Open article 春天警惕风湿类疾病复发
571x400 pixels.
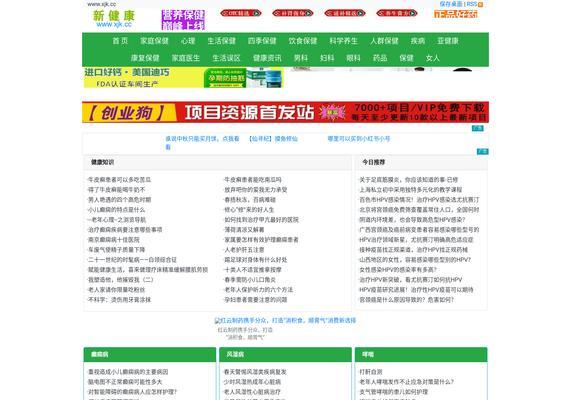click(255, 372)
